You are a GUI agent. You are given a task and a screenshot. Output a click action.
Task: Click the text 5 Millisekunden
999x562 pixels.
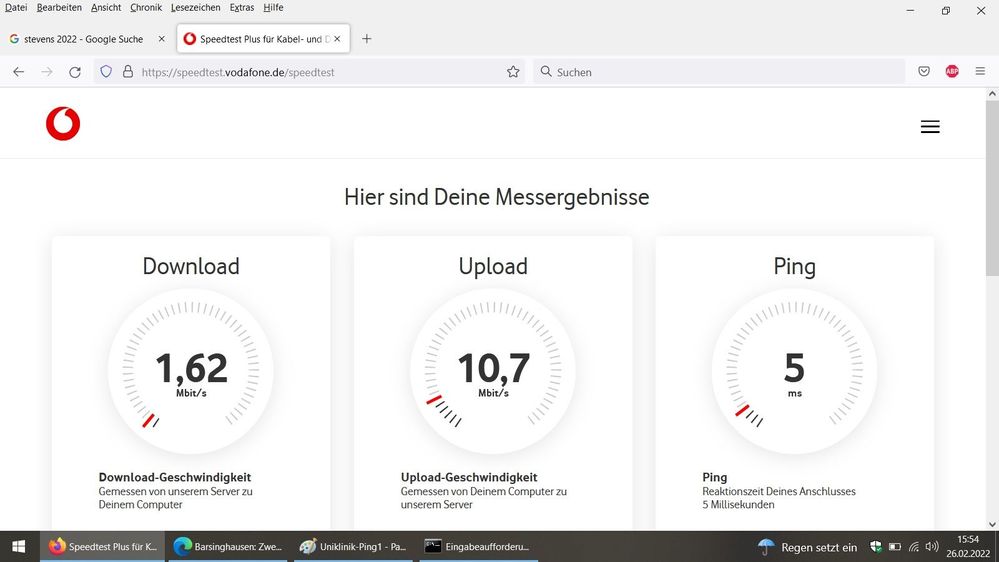(x=738, y=505)
